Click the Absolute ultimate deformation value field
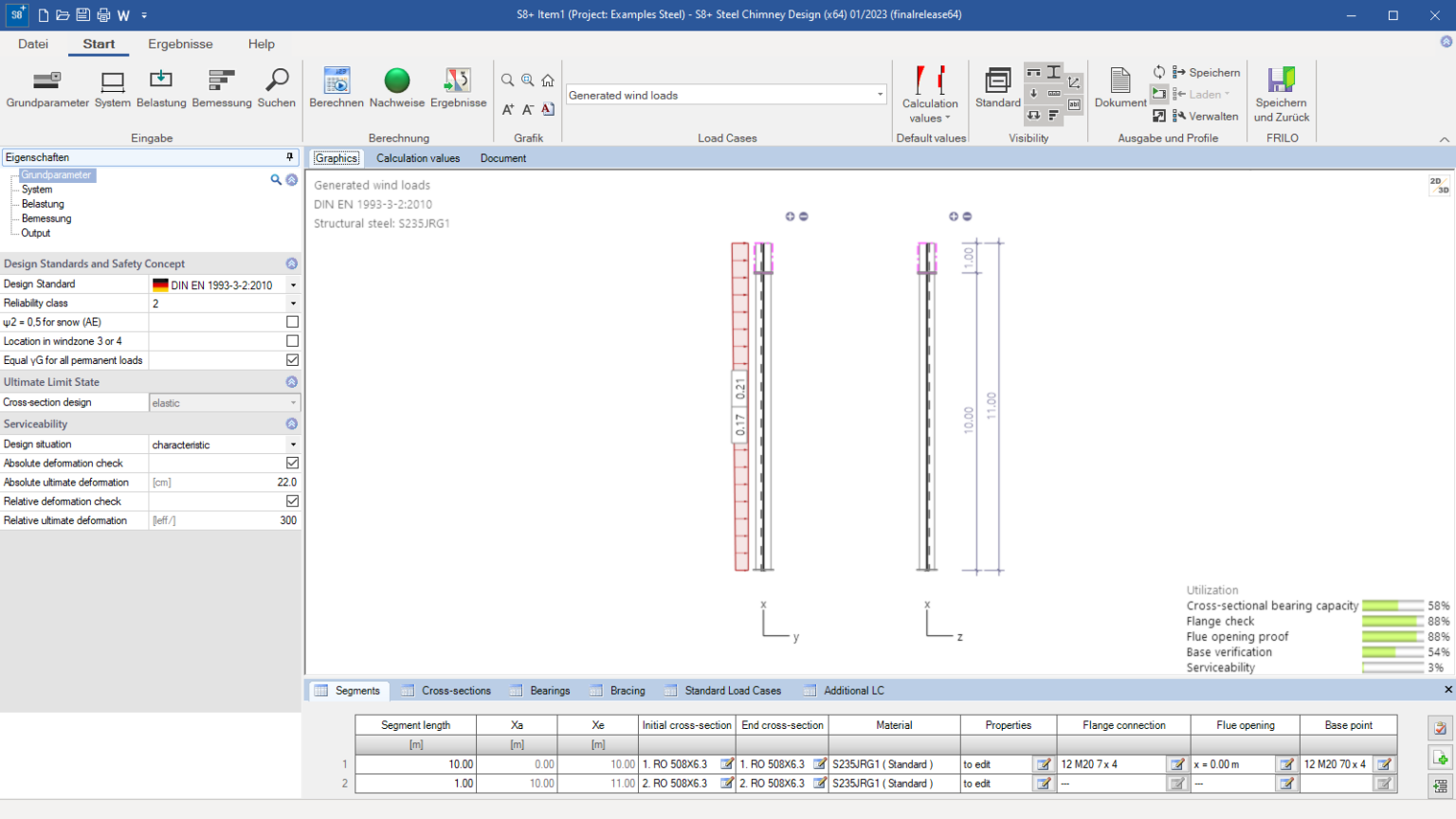1456x819 pixels. (x=224, y=482)
